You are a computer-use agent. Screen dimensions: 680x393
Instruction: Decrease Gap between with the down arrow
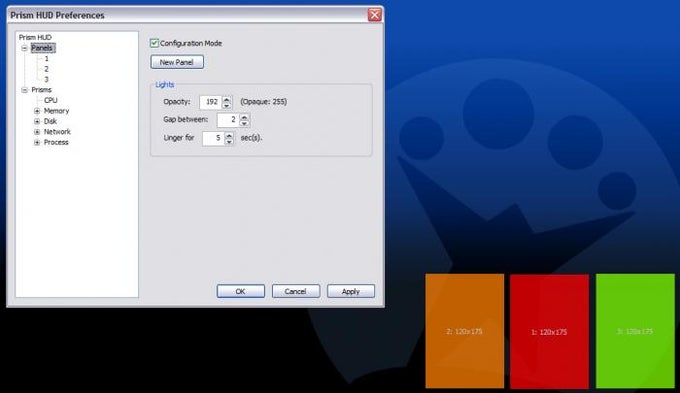[x=244, y=123]
